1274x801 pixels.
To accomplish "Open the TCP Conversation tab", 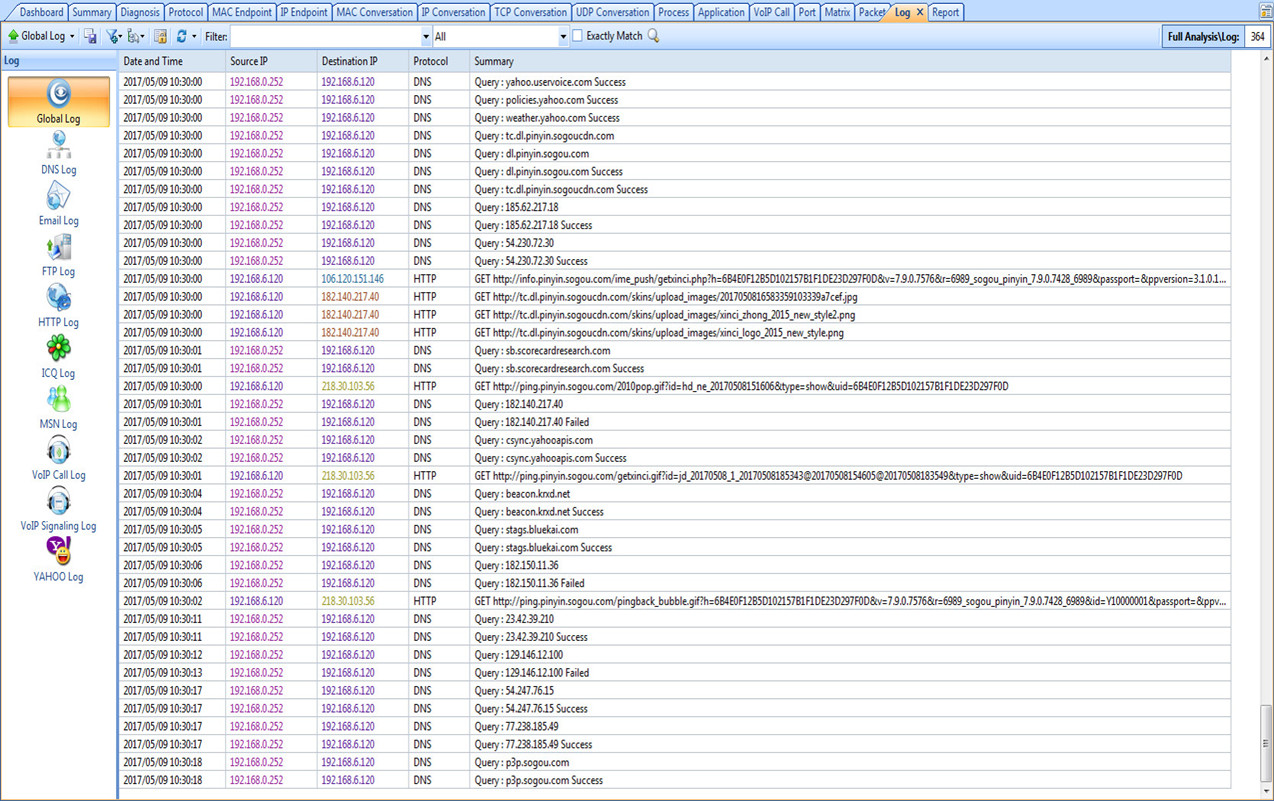I will tap(530, 12).
